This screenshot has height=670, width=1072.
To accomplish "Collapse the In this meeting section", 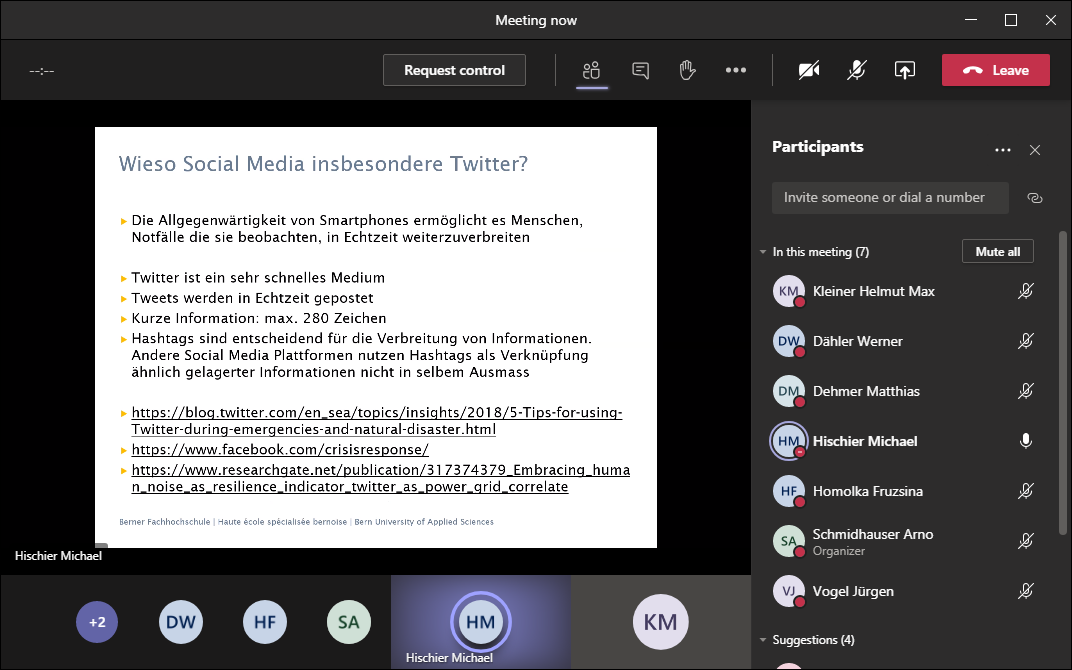I will coord(763,252).
